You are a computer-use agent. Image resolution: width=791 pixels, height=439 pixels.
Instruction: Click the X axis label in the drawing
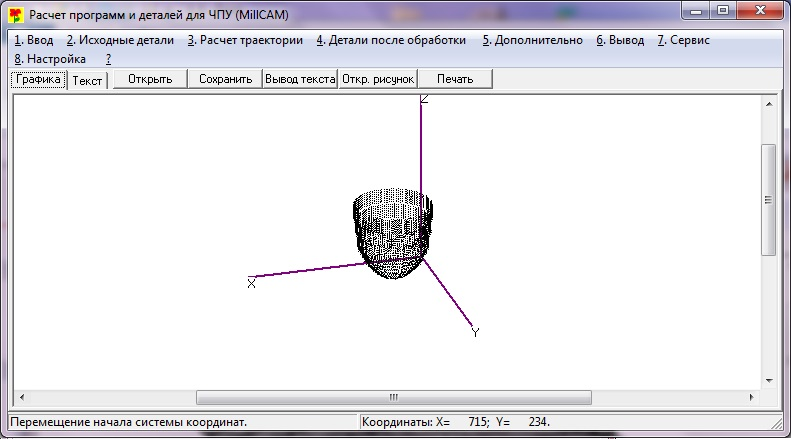pos(251,284)
